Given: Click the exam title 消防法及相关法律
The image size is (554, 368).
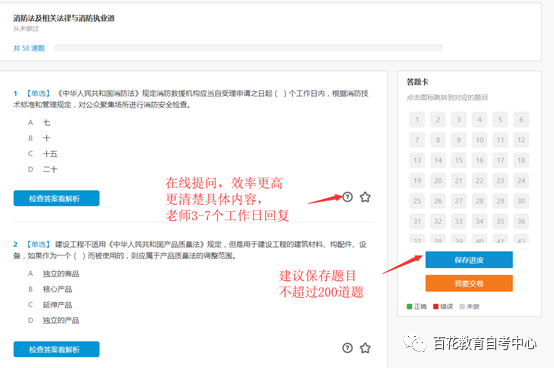Looking at the screenshot, I should 64,18.
